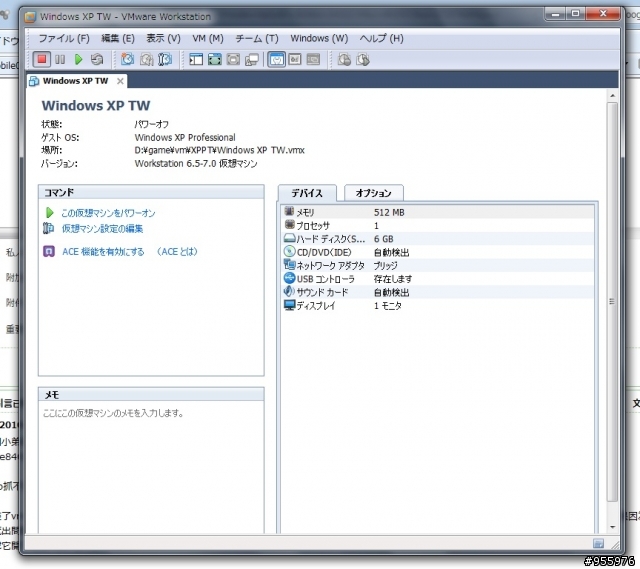This screenshot has height=569, width=640.
Task: Click the status bar icon at bottom right
Action: point(598,543)
